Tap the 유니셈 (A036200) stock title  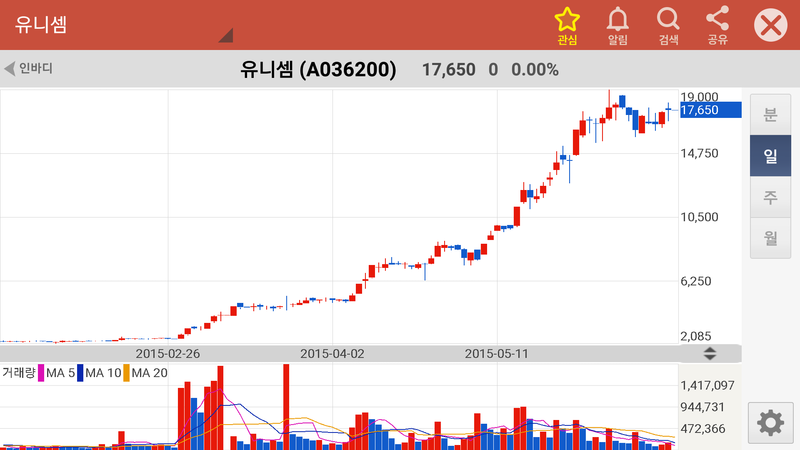[x=318, y=69]
